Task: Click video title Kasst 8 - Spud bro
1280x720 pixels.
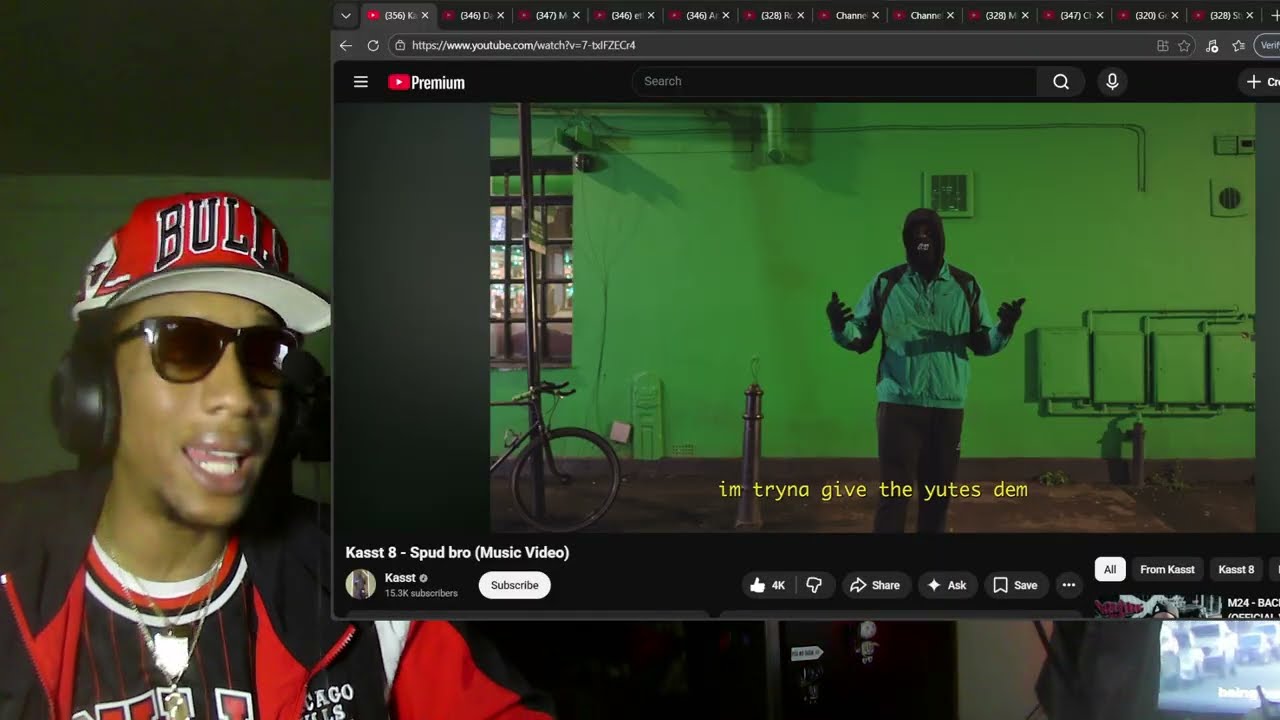Action: 457,552
